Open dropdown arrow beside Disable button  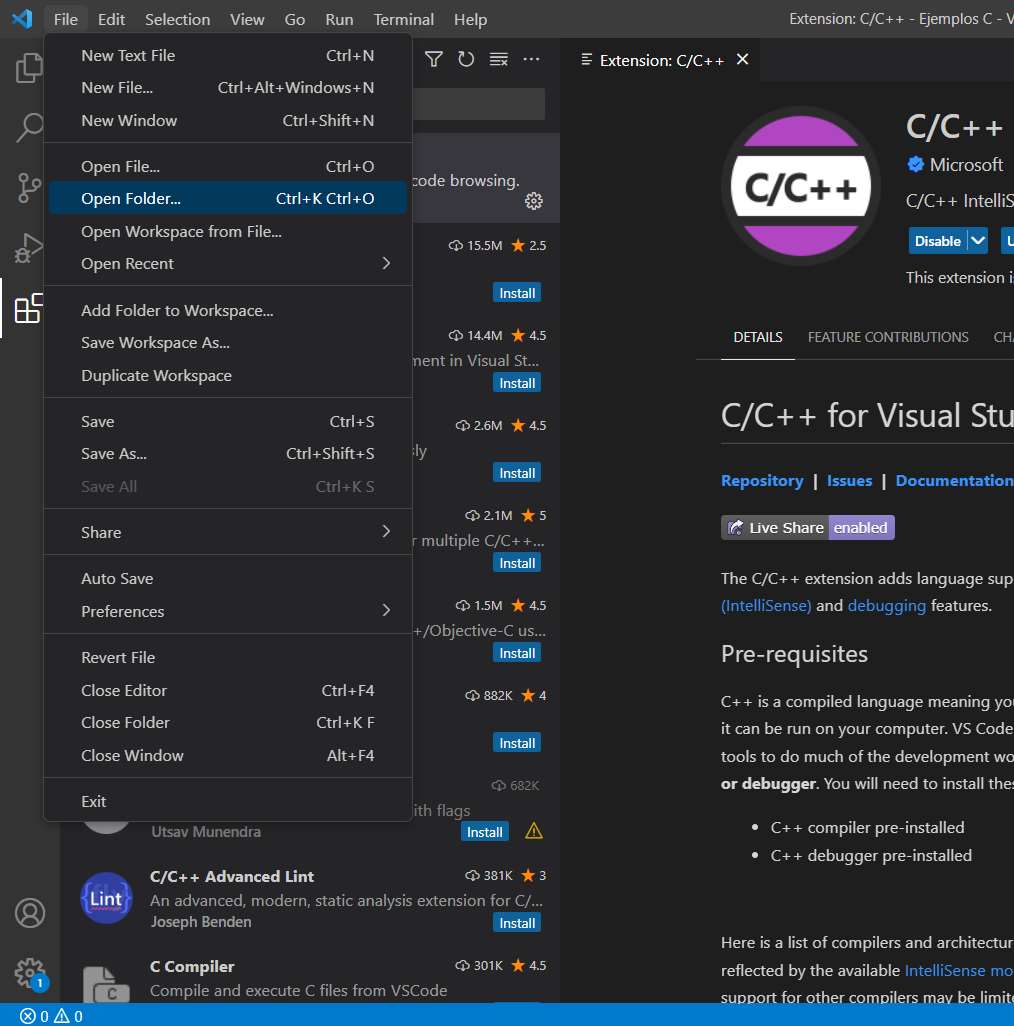click(978, 241)
